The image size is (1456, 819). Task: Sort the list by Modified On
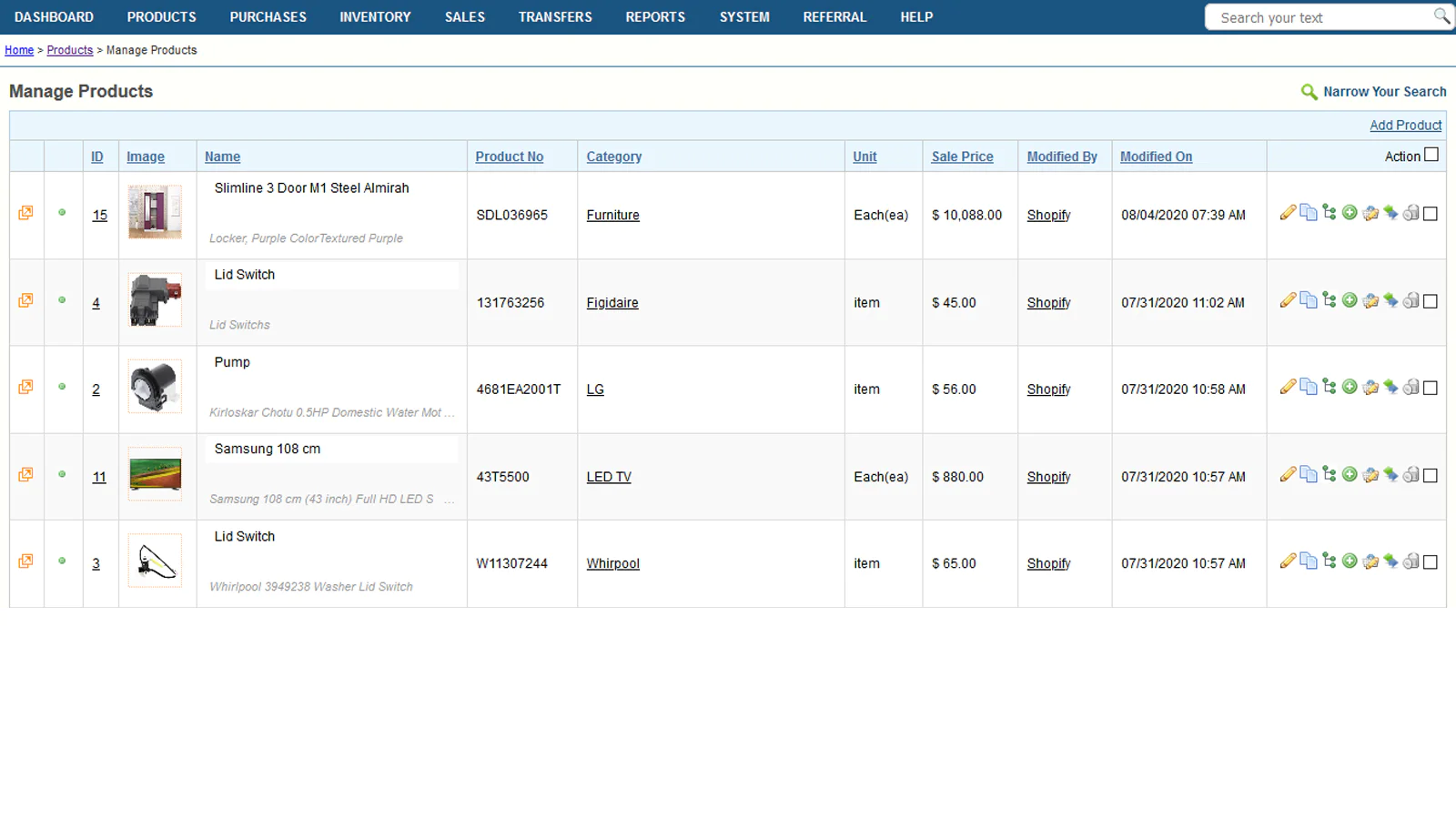(1156, 157)
